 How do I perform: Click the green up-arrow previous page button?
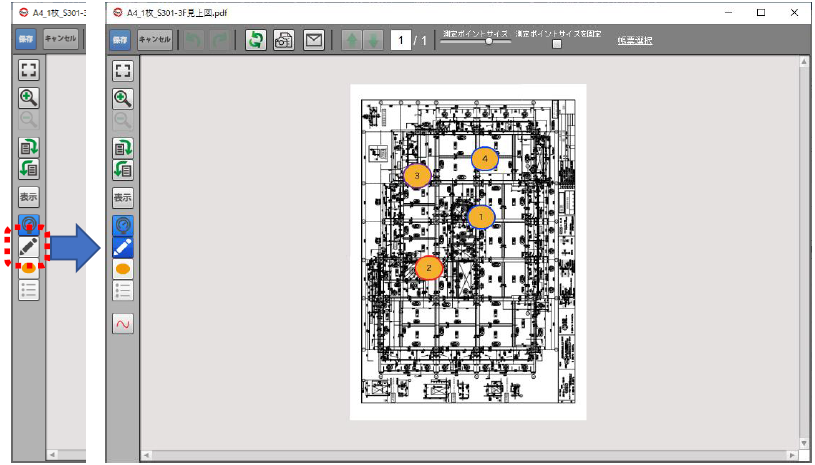[x=351, y=40]
